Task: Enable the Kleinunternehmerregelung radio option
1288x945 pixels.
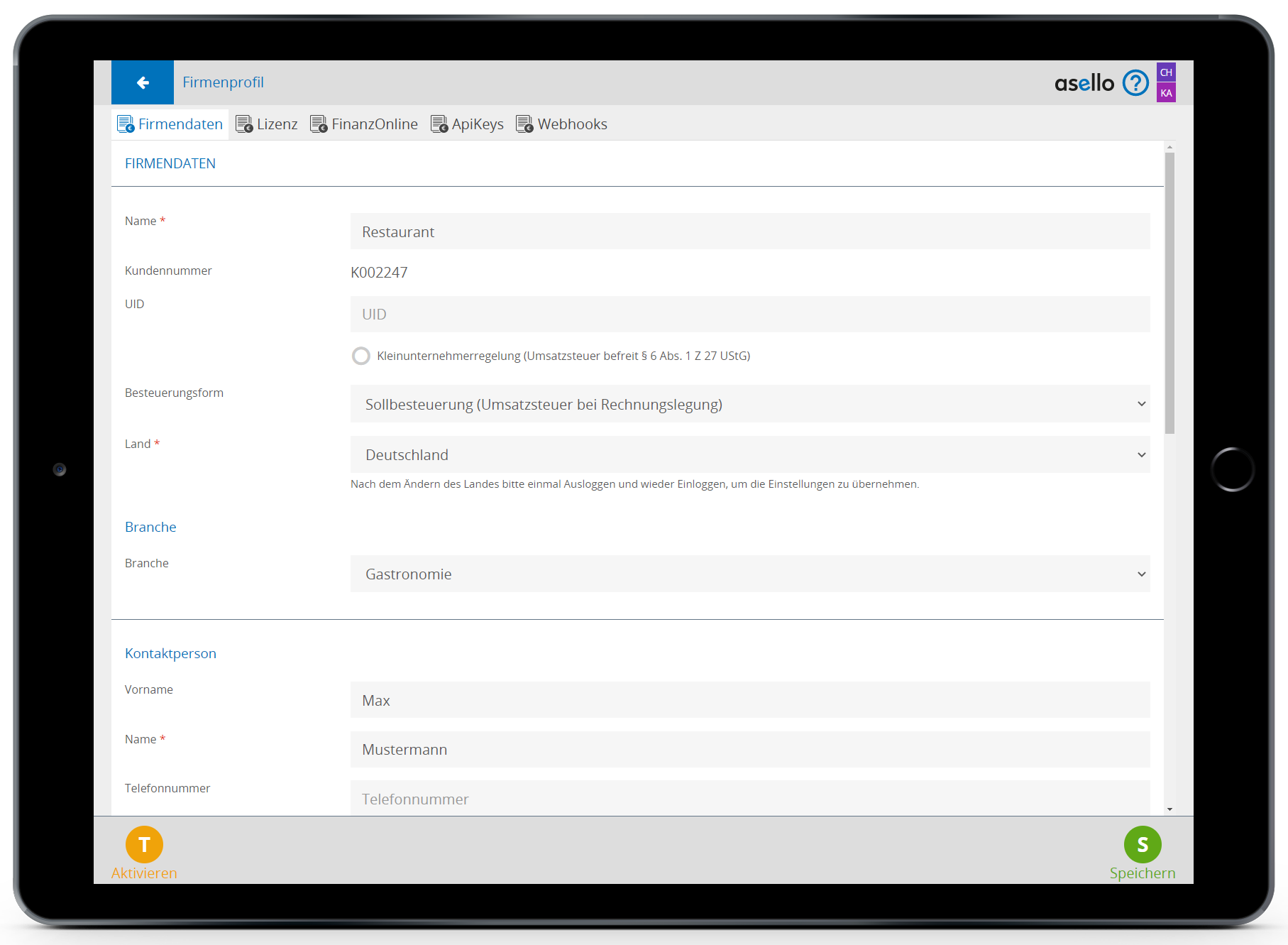Action: pos(361,356)
